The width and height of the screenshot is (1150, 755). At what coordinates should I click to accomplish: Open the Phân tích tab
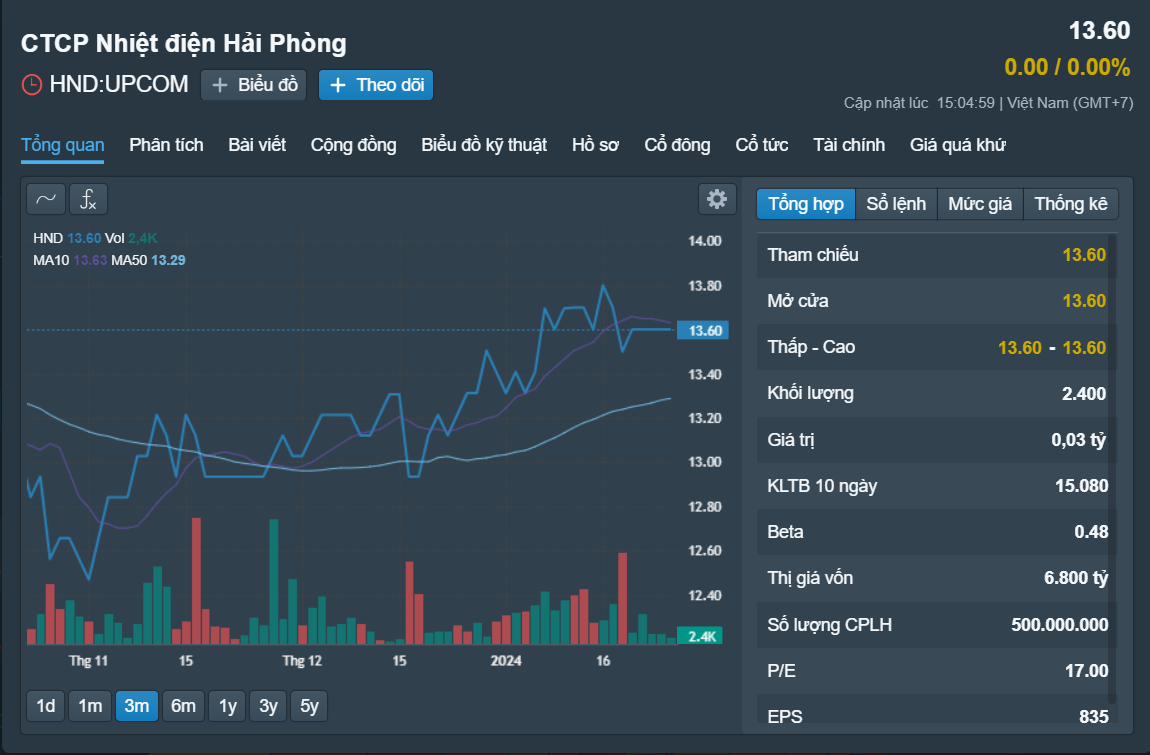pyautogui.click(x=166, y=145)
